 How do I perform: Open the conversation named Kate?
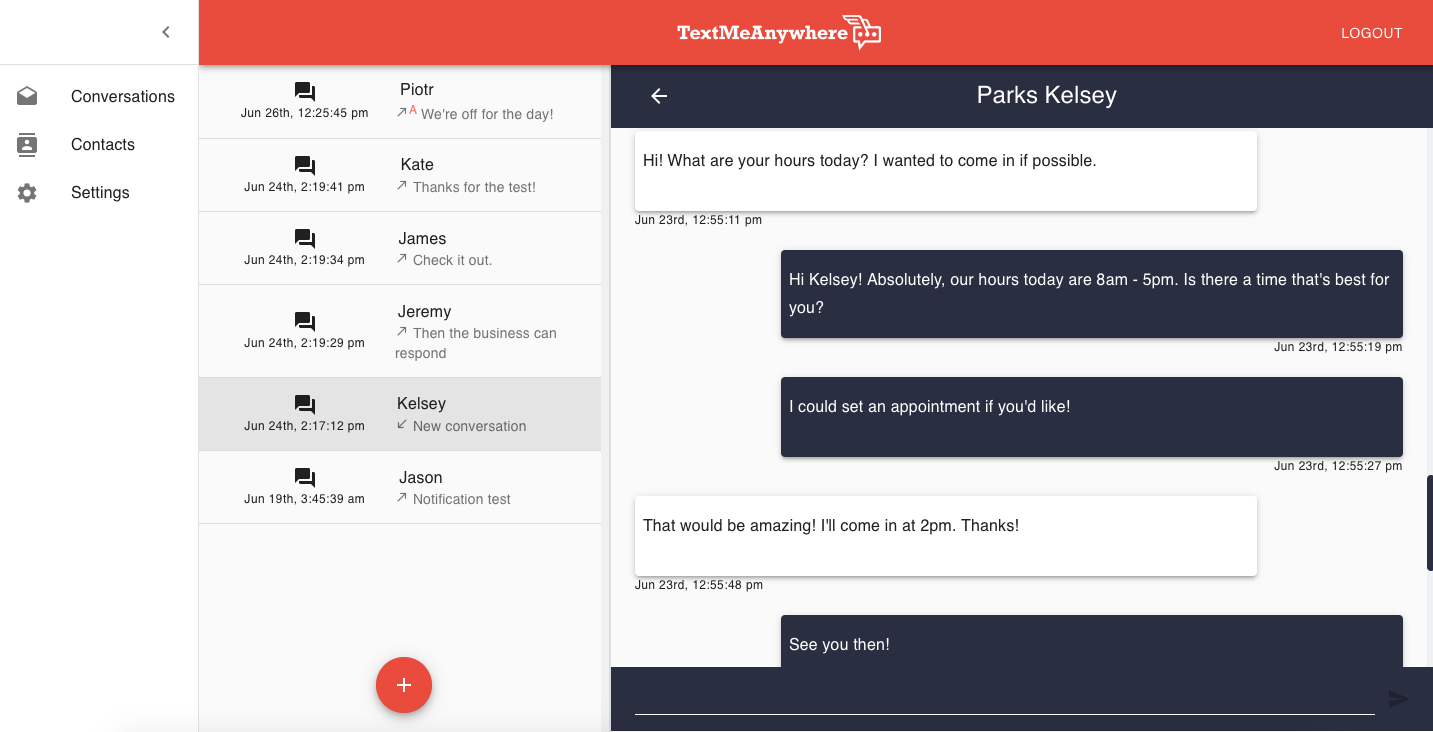coord(416,164)
